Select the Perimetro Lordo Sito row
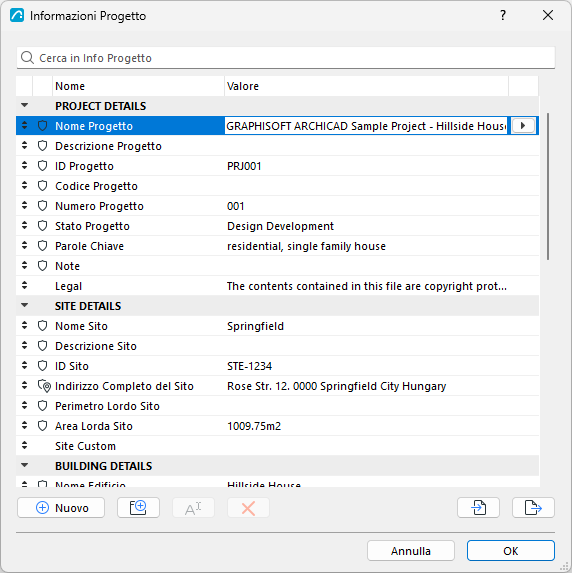Viewport: 572px width, 573px height. click(x=277, y=406)
